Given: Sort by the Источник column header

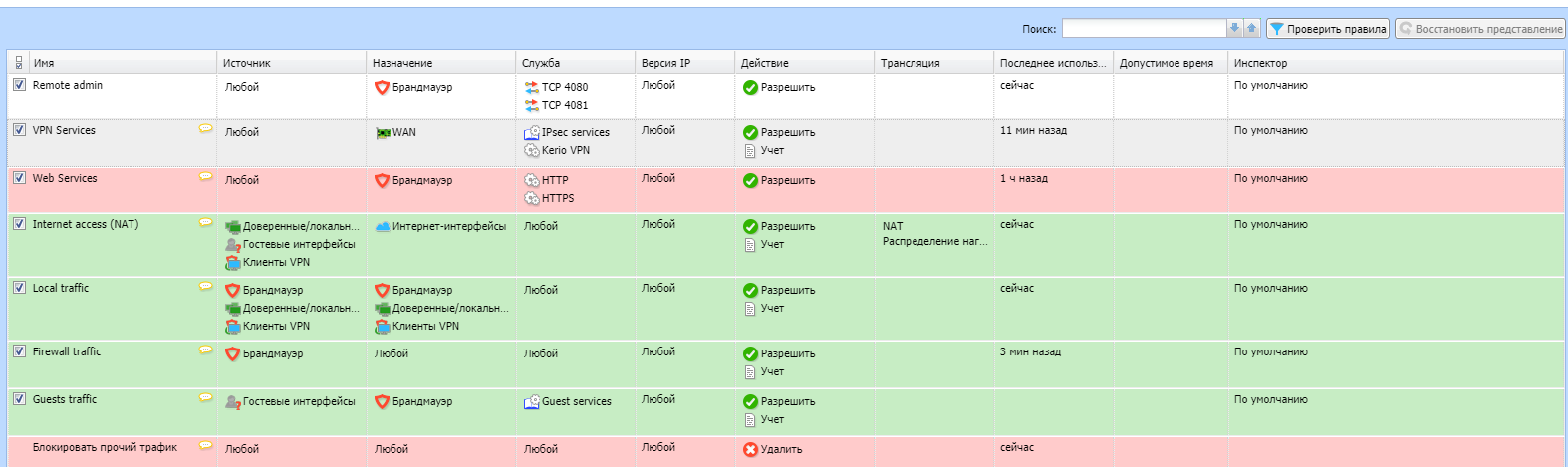Looking at the screenshot, I should [x=247, y=63].
